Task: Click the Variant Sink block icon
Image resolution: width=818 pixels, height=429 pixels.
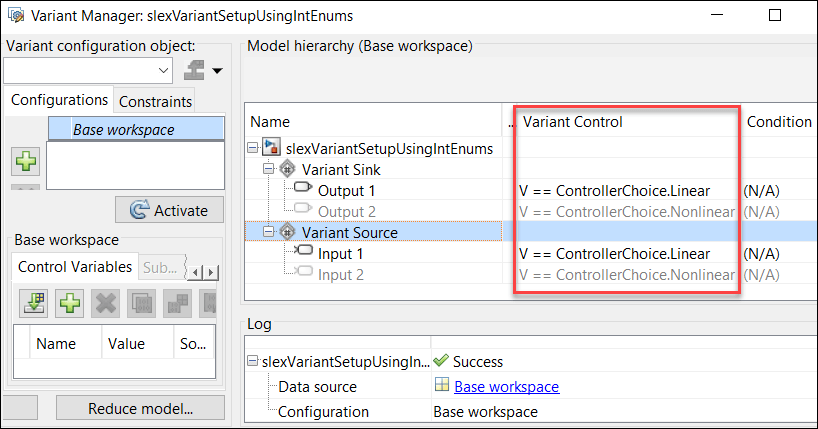Action: [288, 169]
